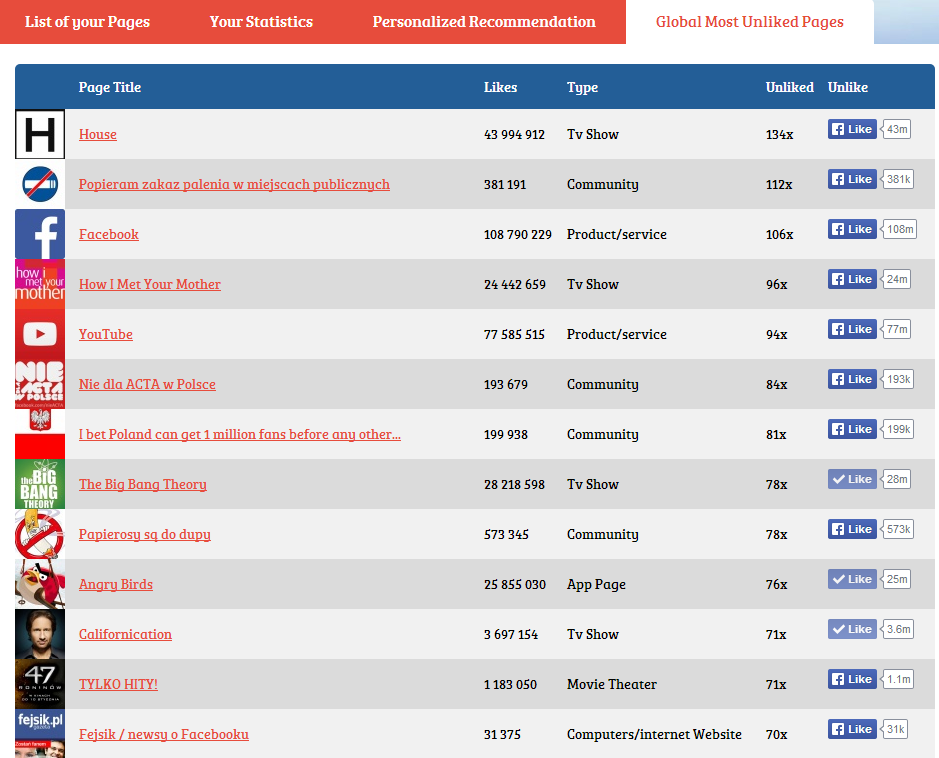Unlike the Californication page

[x=852, y=629]
